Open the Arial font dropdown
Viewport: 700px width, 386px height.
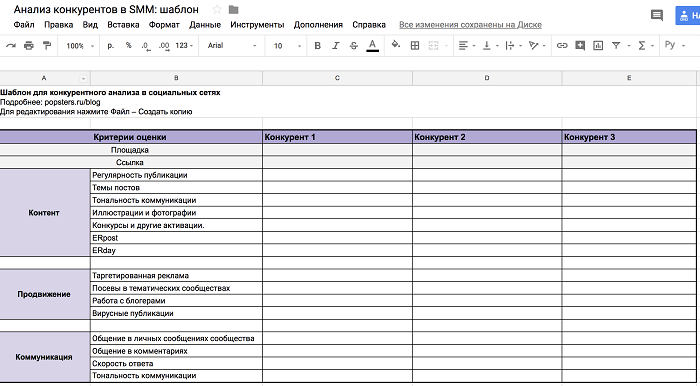click(x=232, y=46)
